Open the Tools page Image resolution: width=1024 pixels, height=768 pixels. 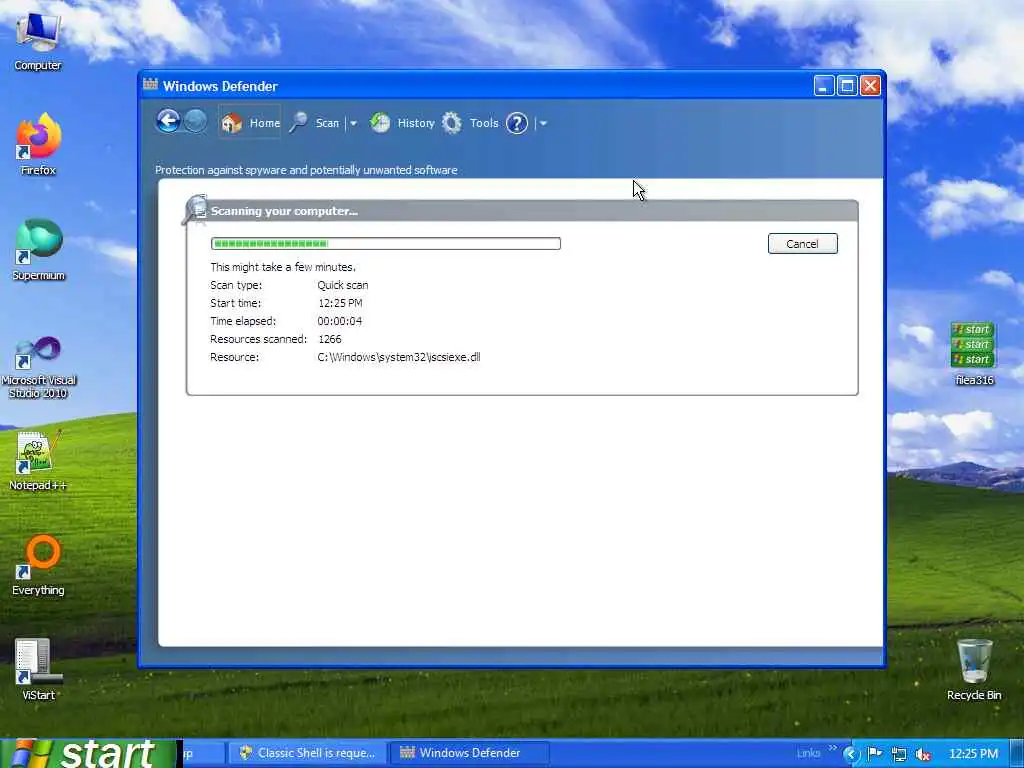[x=470, y=123]
